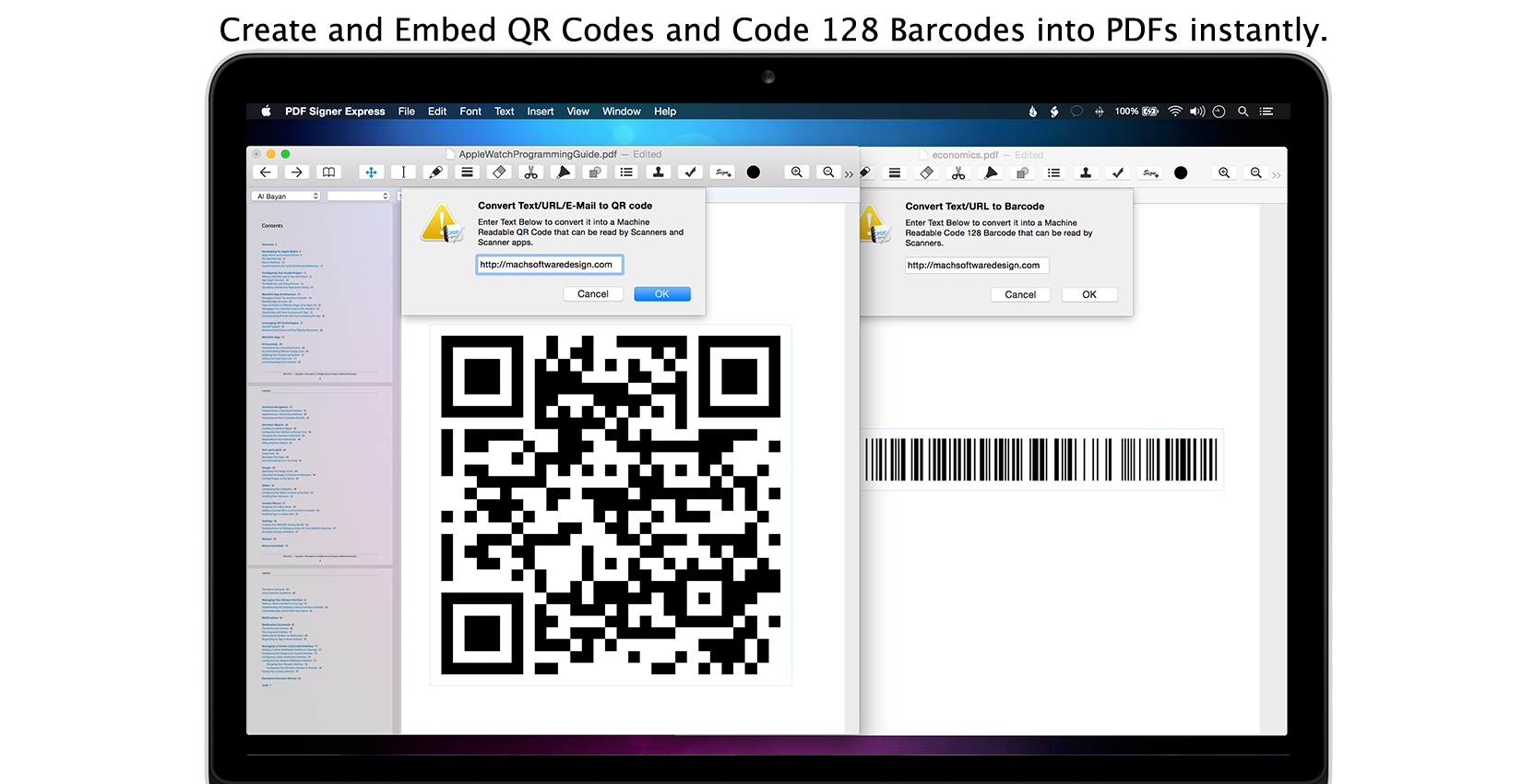
Task: Open volume control in the menu bar
Action: [x=1197, y=112]
